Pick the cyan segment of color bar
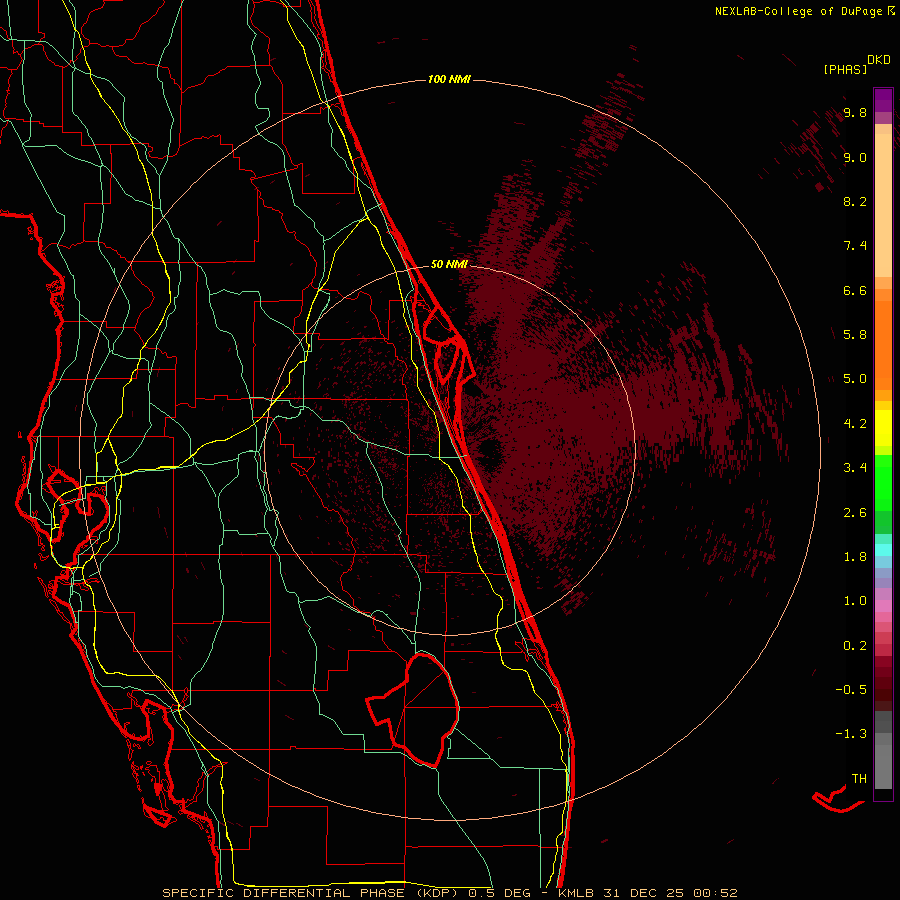Image resolution: width=900 pixels, height=900 pixels. coord(883,549)
